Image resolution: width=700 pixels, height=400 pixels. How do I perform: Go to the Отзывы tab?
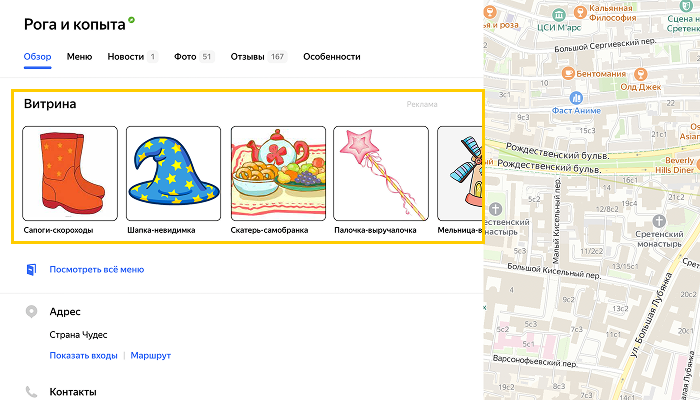(x=247, y=57)
